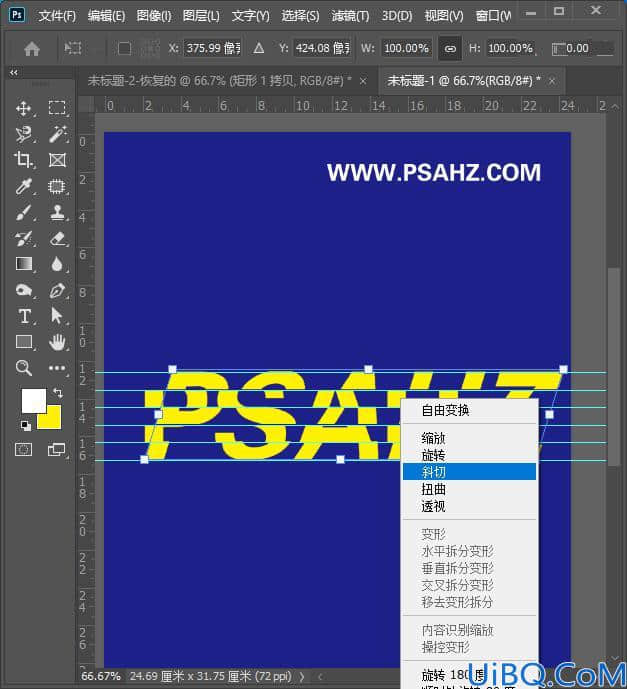The width and height of the screenshot is (627, 689).
Task: Select the Frame tool
Action: click(57, 160)
